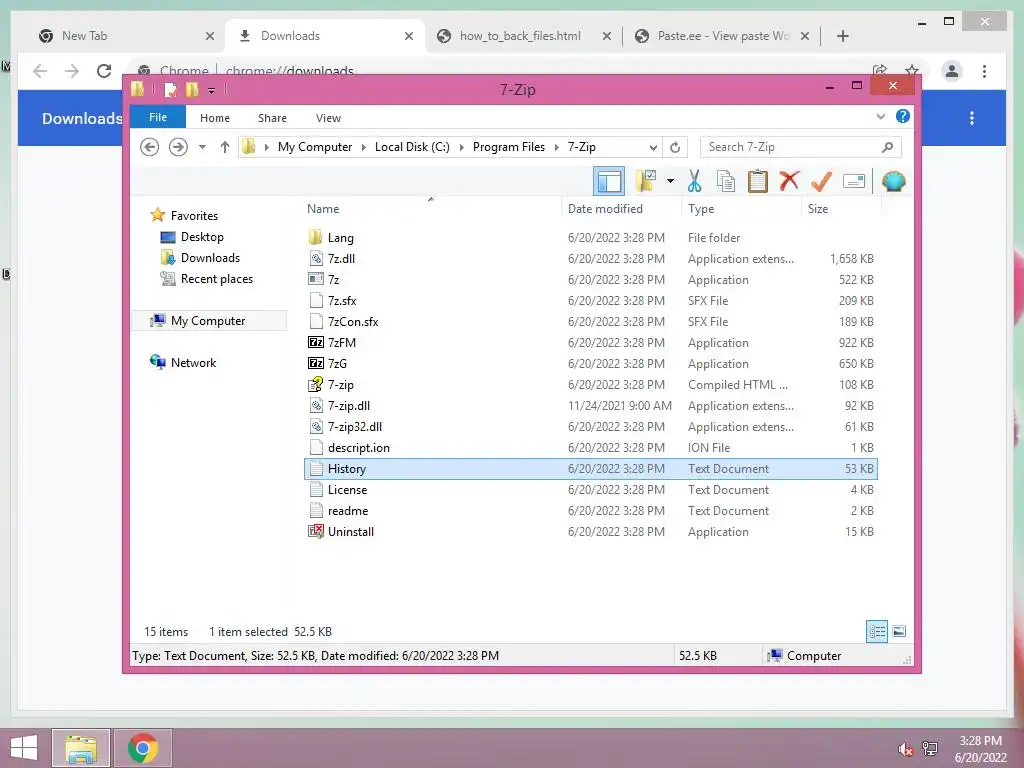This screenshot has width=1024, height=768.
Task: Open Windows Start button
Action: [24, 748]
